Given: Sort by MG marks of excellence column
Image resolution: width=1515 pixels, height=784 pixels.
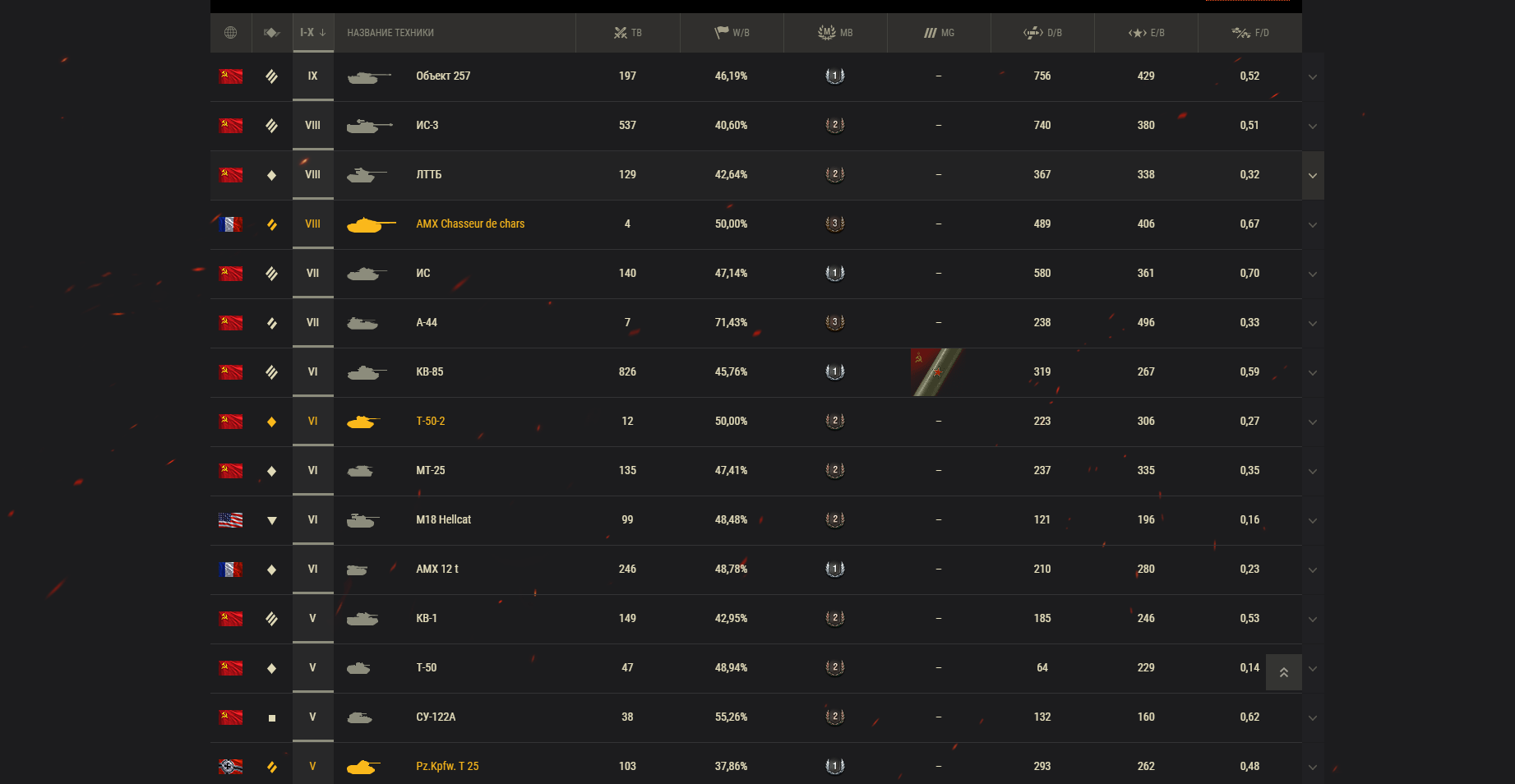Looking at the screenshot, I should point(939,33).
